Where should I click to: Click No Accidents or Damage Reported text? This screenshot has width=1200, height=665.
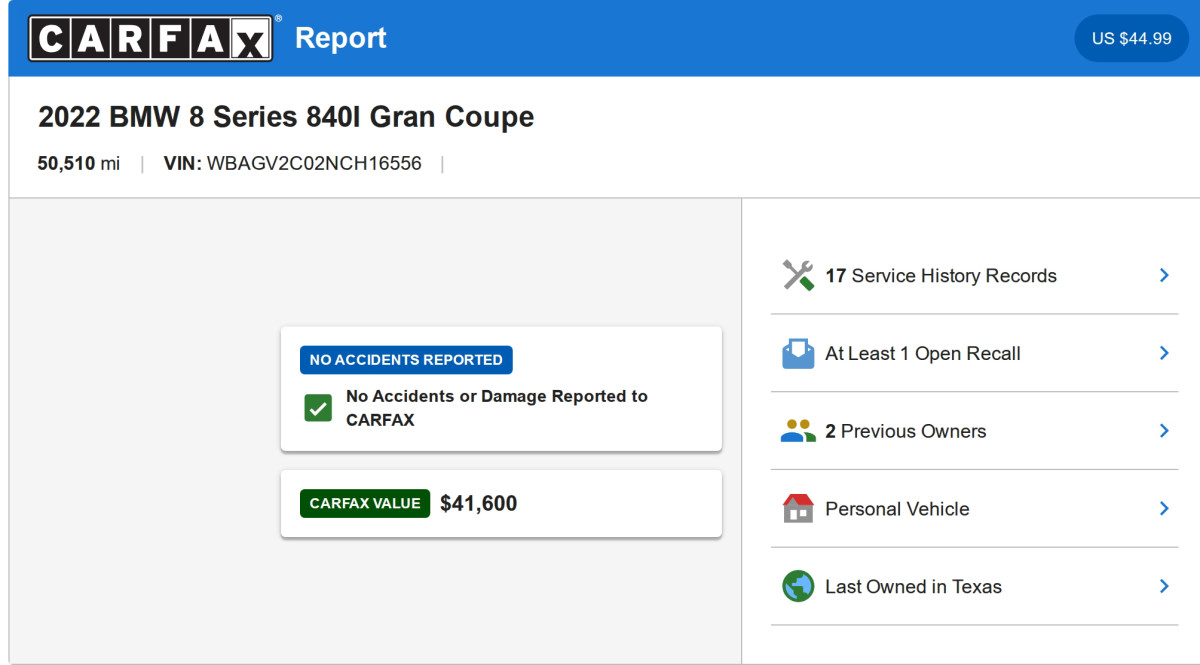click(497, 408)
